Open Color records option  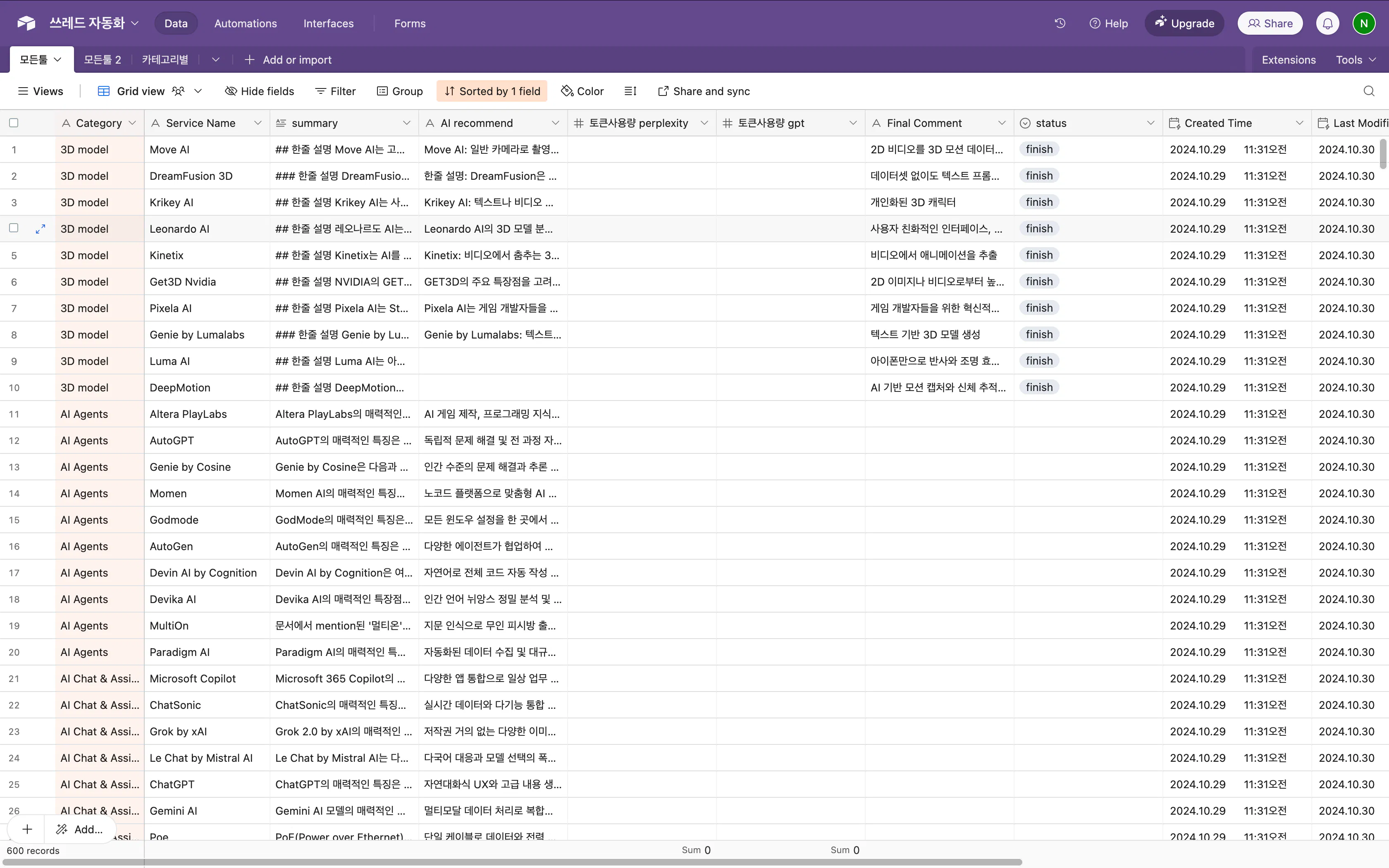(x=582, y=91)
